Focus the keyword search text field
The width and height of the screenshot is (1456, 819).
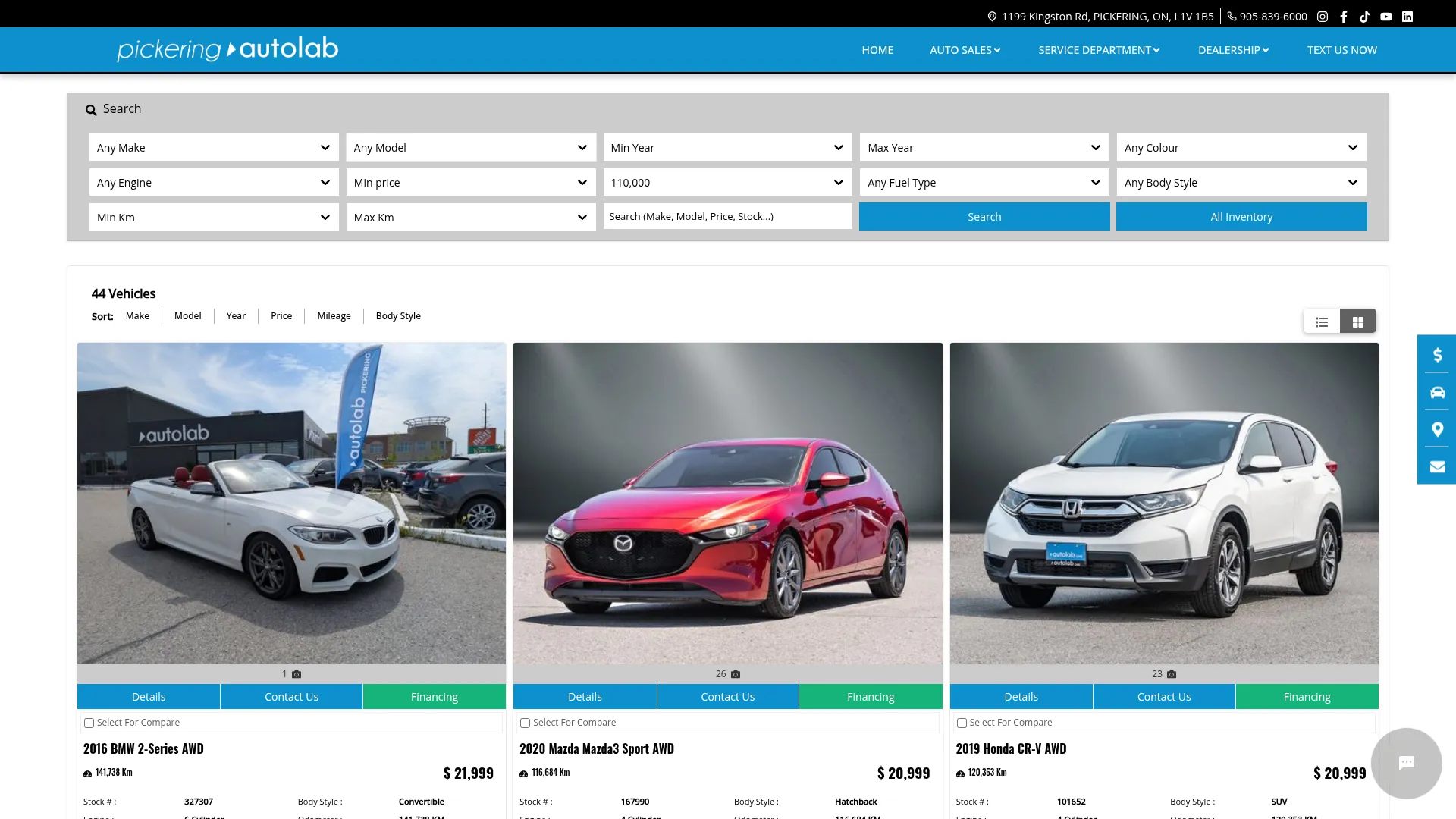click(x=727, y=216)
